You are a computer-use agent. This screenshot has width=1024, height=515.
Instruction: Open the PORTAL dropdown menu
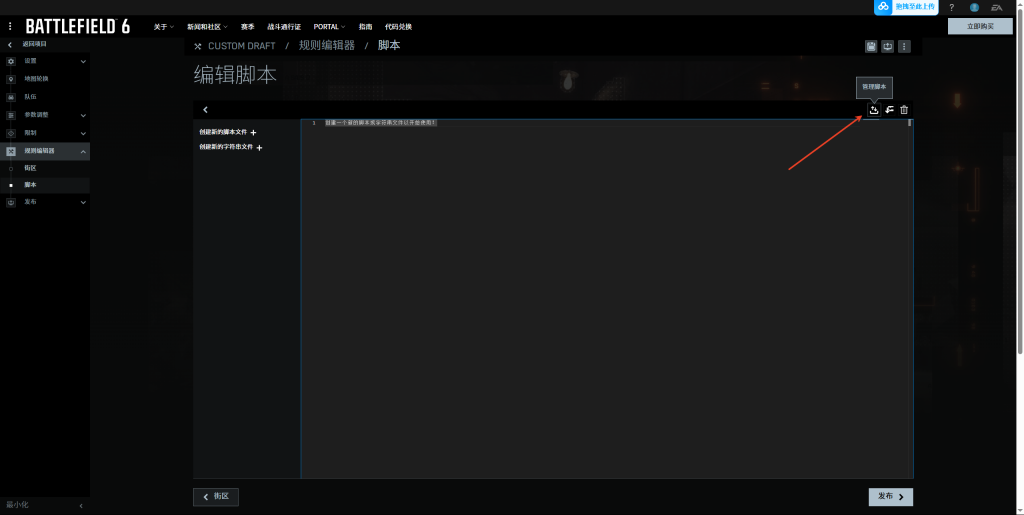(x=329, y=27)
